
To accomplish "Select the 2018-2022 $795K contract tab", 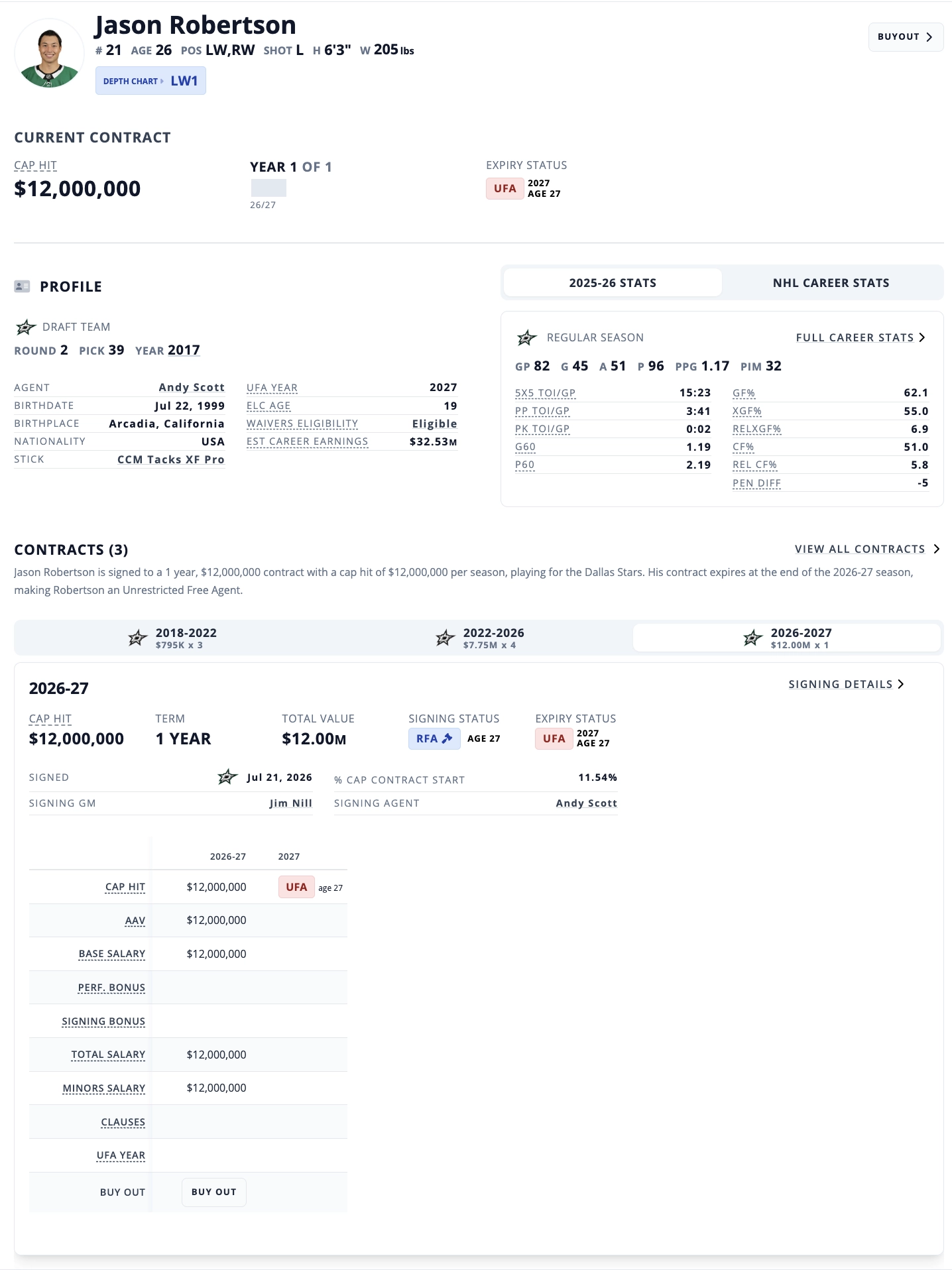I will point(171,638).
